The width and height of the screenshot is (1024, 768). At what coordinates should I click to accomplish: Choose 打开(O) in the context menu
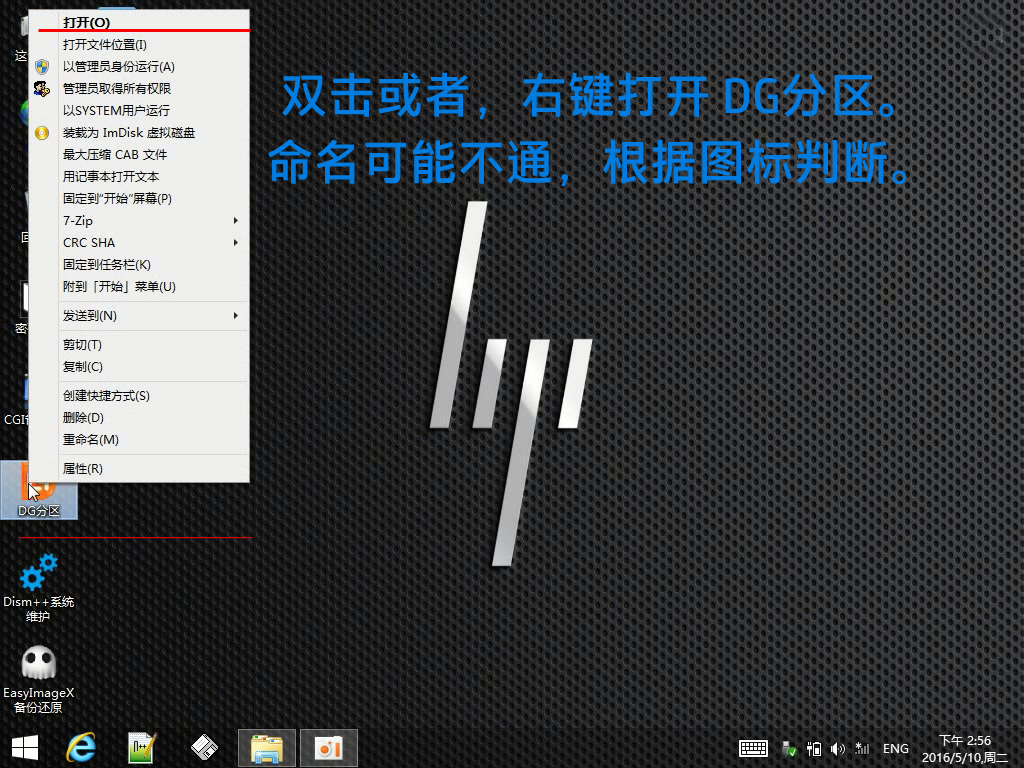click(x=139, y=22)
